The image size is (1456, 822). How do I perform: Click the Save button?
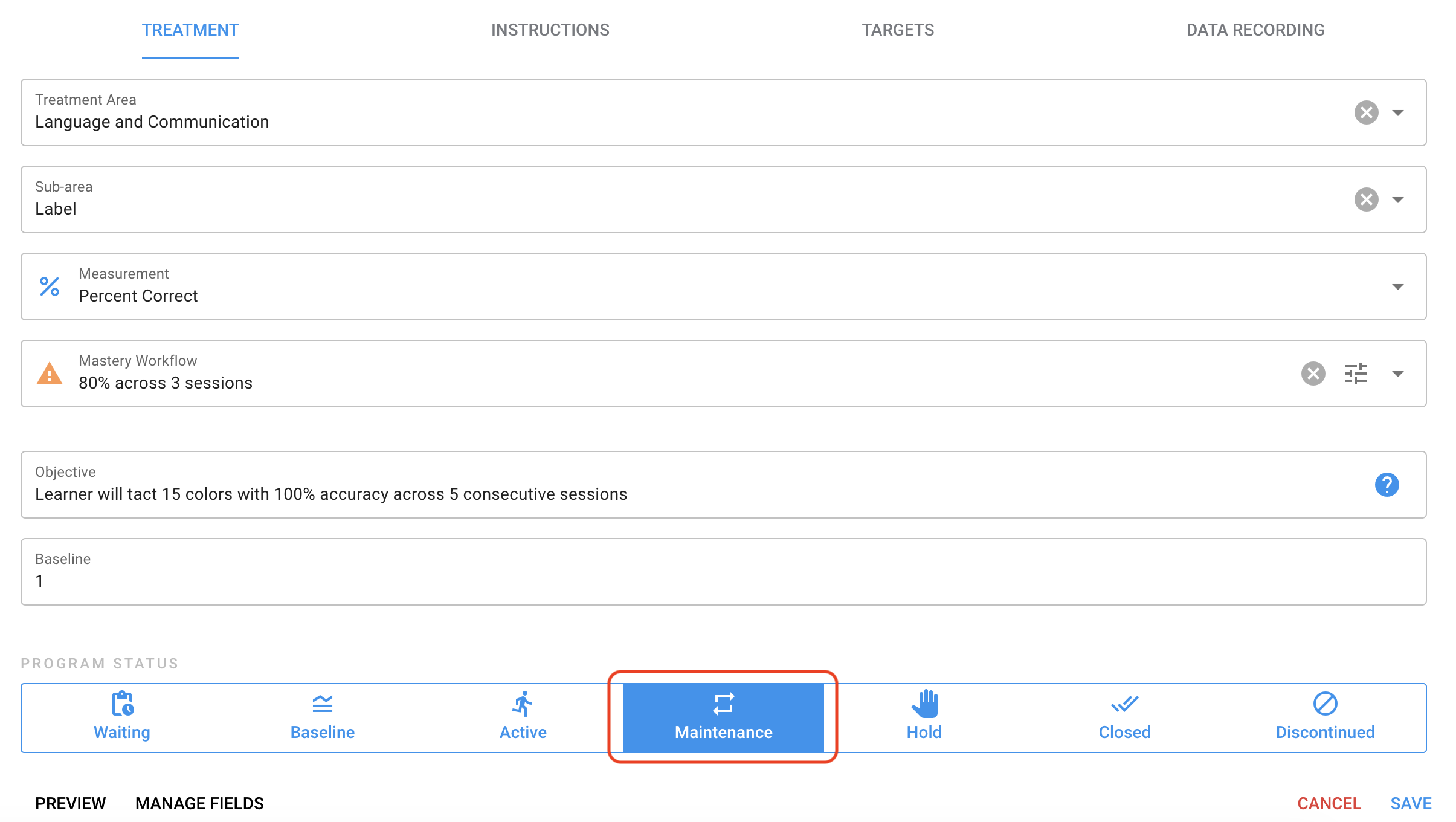[x=1411, y=803]
